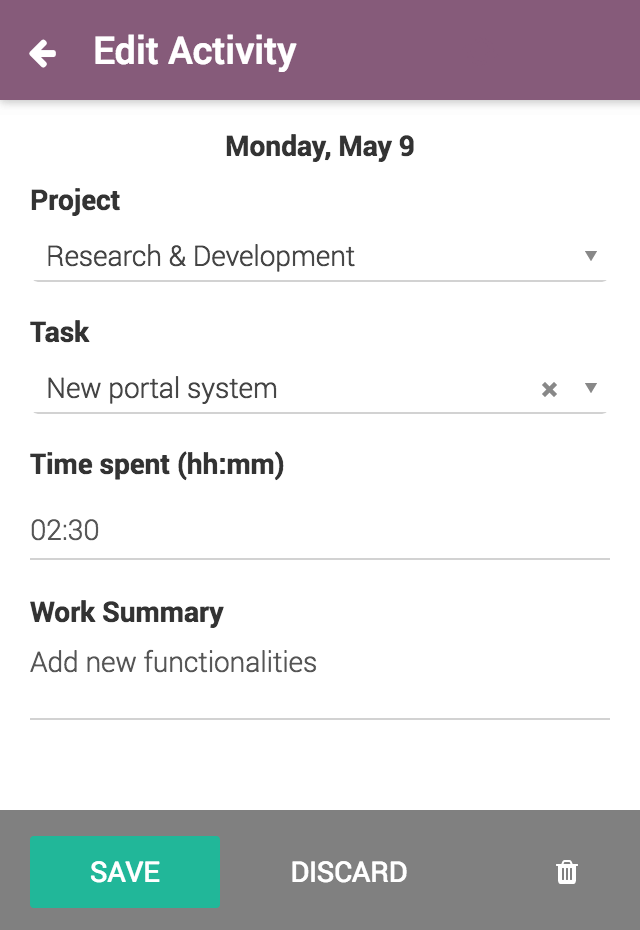The width and height of the screenshot is (640, 930).
Task: Click the Time spent (hh:mm) label
Action: [156, 464]
